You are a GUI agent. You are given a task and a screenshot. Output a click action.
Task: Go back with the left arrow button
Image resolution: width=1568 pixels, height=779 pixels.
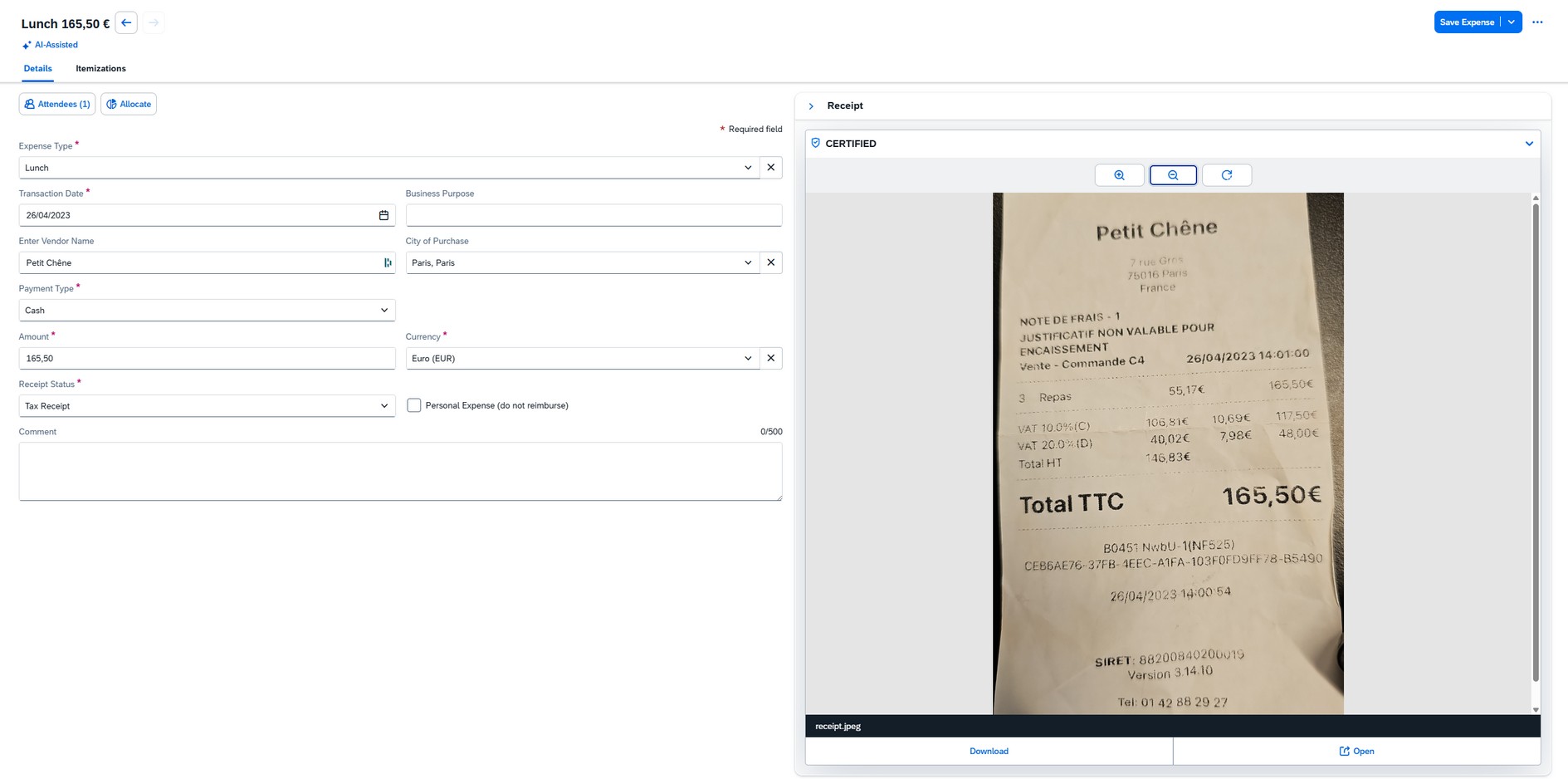126,22
